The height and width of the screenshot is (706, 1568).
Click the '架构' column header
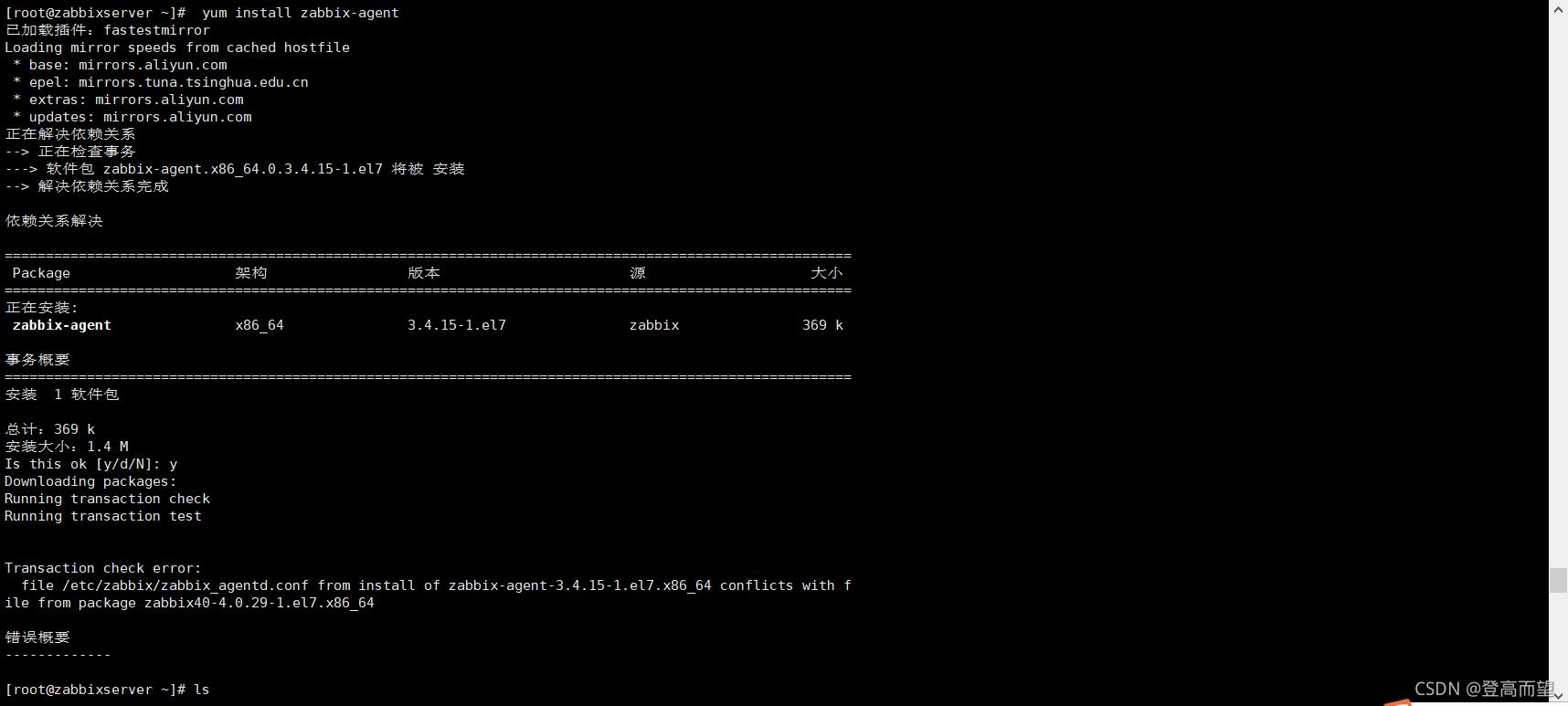coord(250,273)
